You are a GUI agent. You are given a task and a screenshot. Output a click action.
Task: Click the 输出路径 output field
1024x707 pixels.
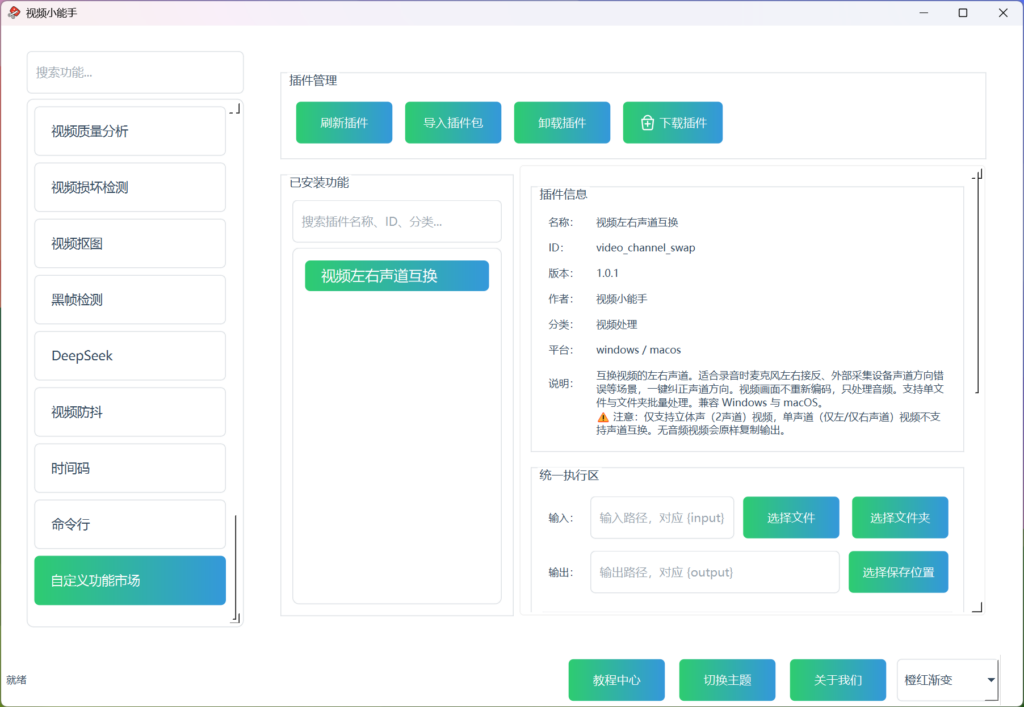tap(715, 572)
